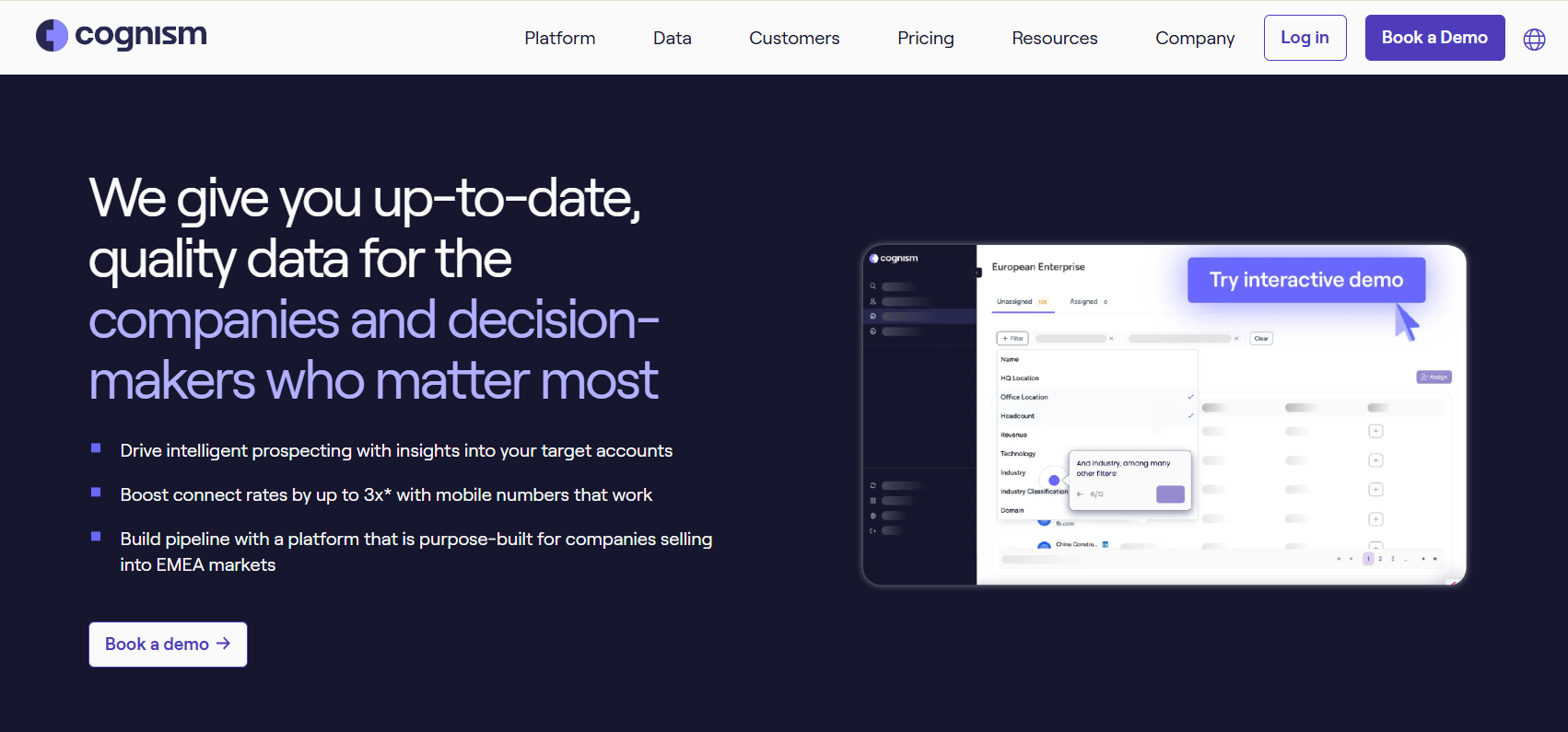Click the Log in button
Viewport: 1568px width, 732px height.
click(1305, 38)
